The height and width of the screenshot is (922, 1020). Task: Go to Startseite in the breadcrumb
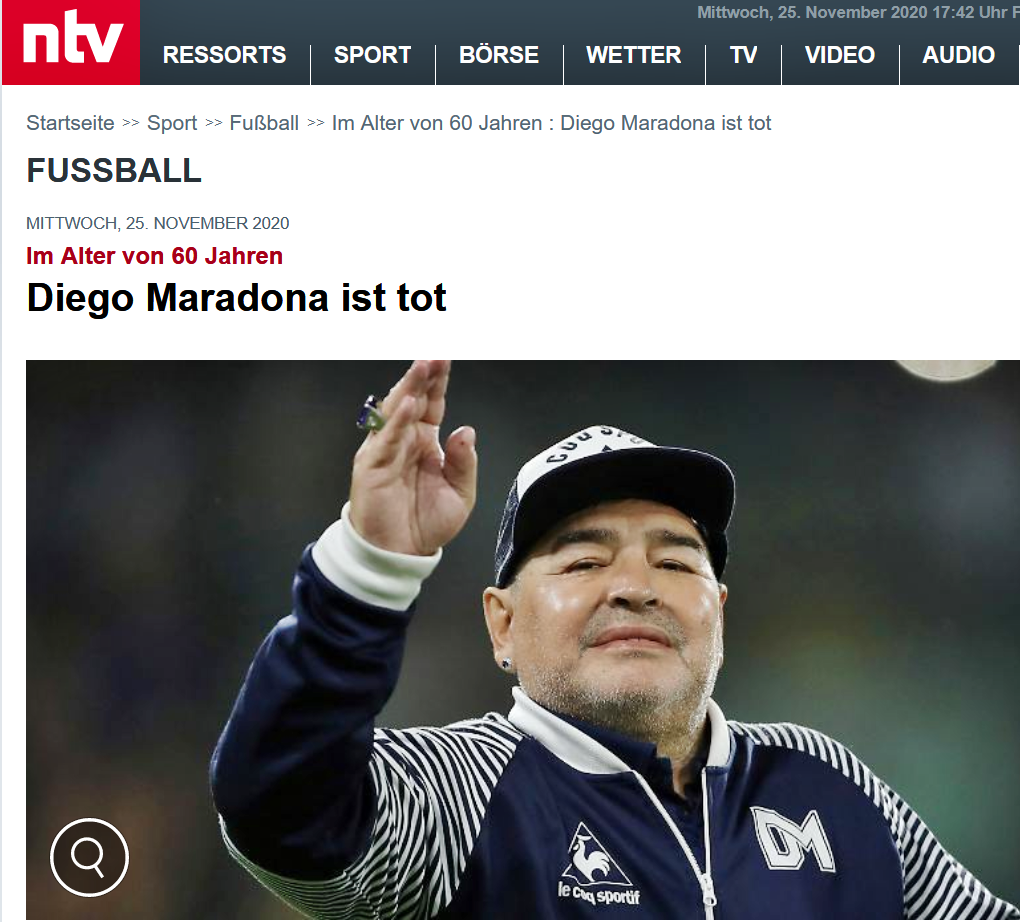pos(70,123)
